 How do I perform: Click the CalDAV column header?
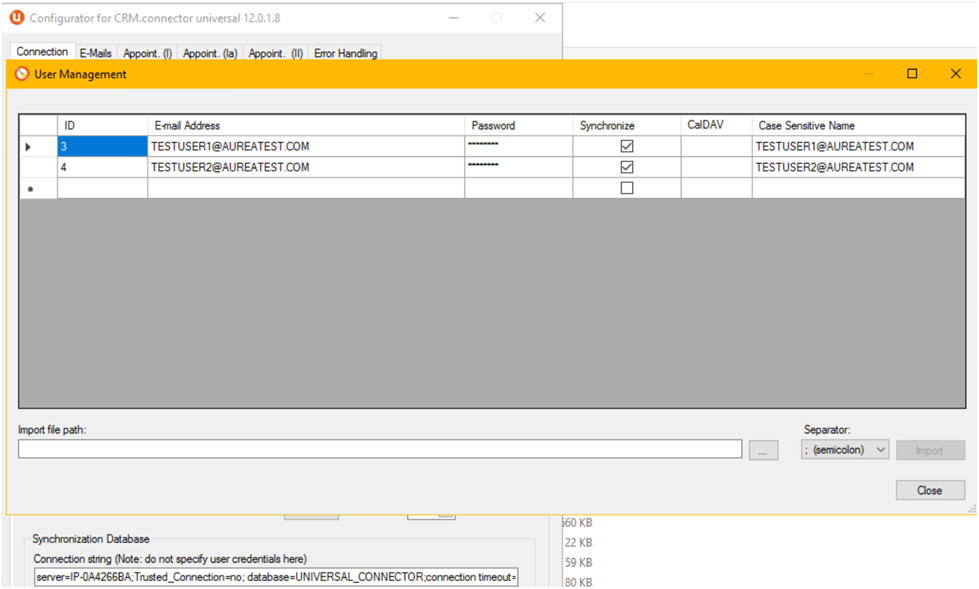(717, 126)
